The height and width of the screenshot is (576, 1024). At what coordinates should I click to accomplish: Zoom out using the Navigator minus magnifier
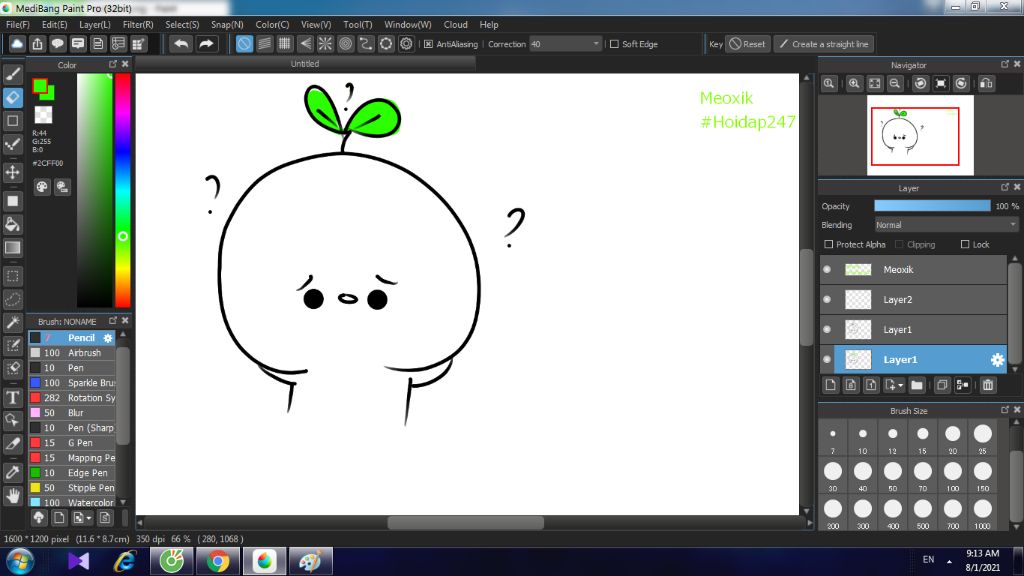click(895, 84)
